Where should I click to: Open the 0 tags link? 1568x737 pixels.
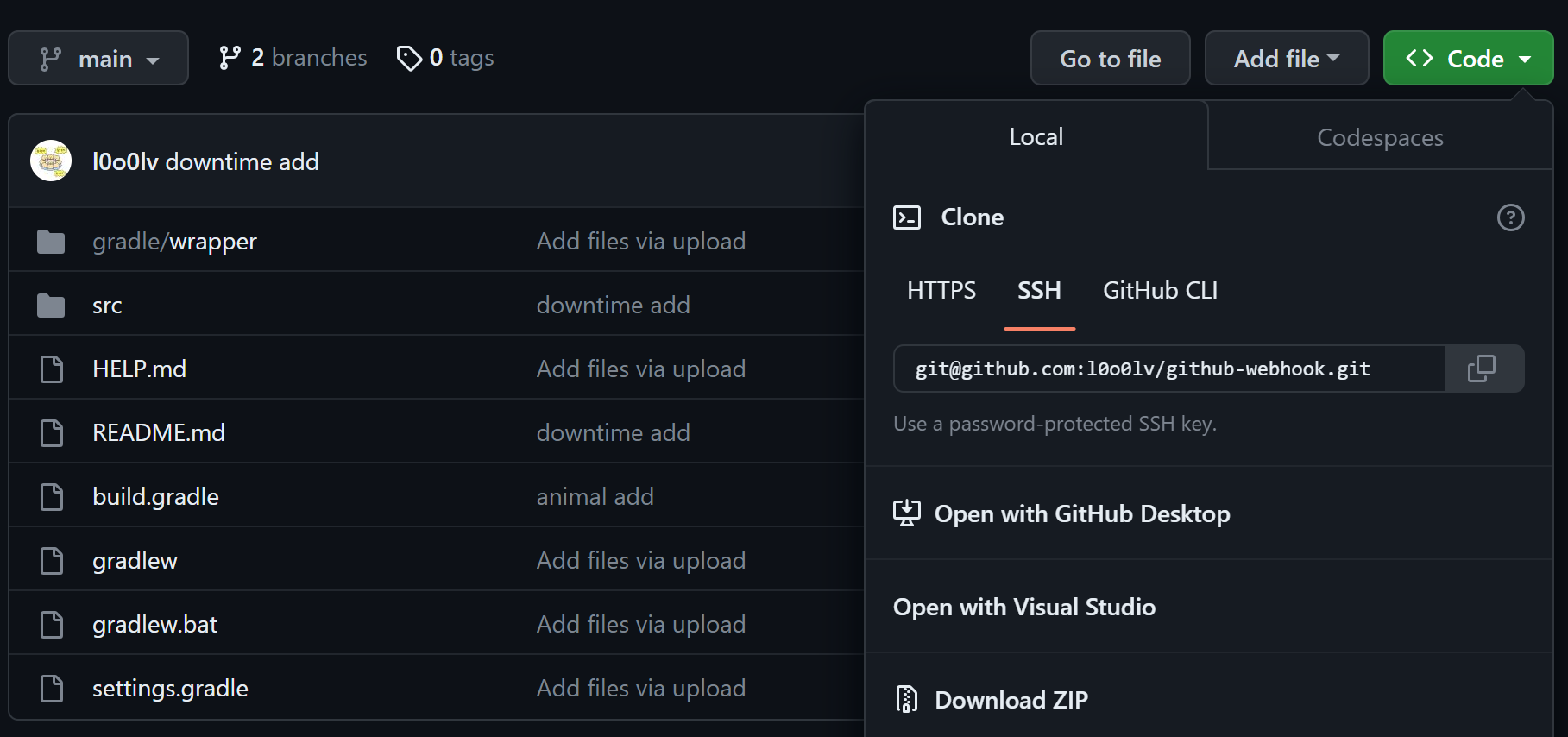(444, 58)
